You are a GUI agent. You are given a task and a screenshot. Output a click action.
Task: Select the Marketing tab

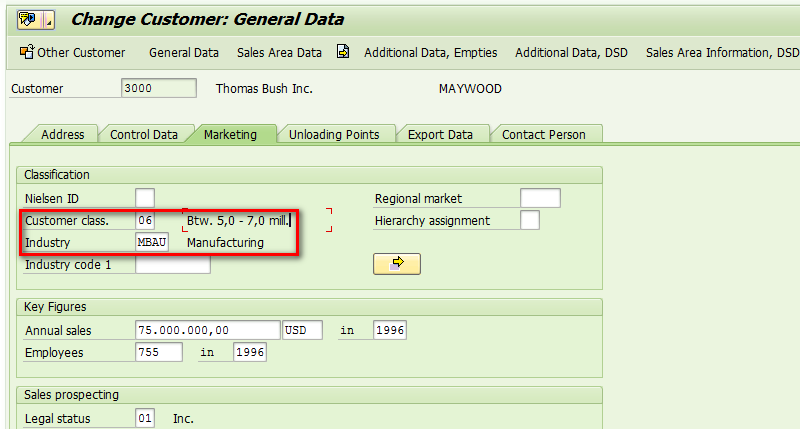(x=230, y=135)
